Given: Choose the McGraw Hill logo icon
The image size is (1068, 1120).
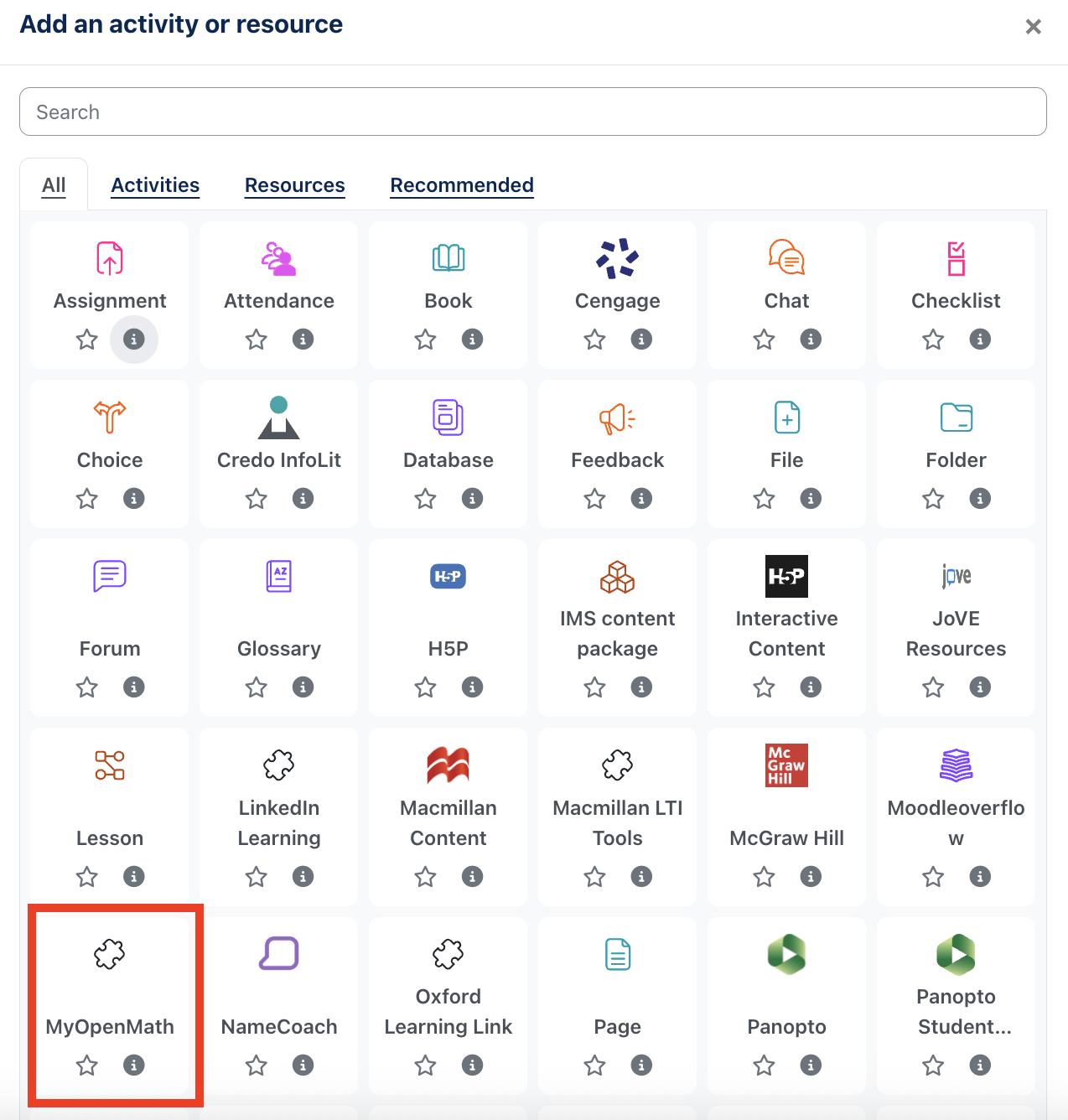Looking at the screenshot, I should [x=786, y=765].
